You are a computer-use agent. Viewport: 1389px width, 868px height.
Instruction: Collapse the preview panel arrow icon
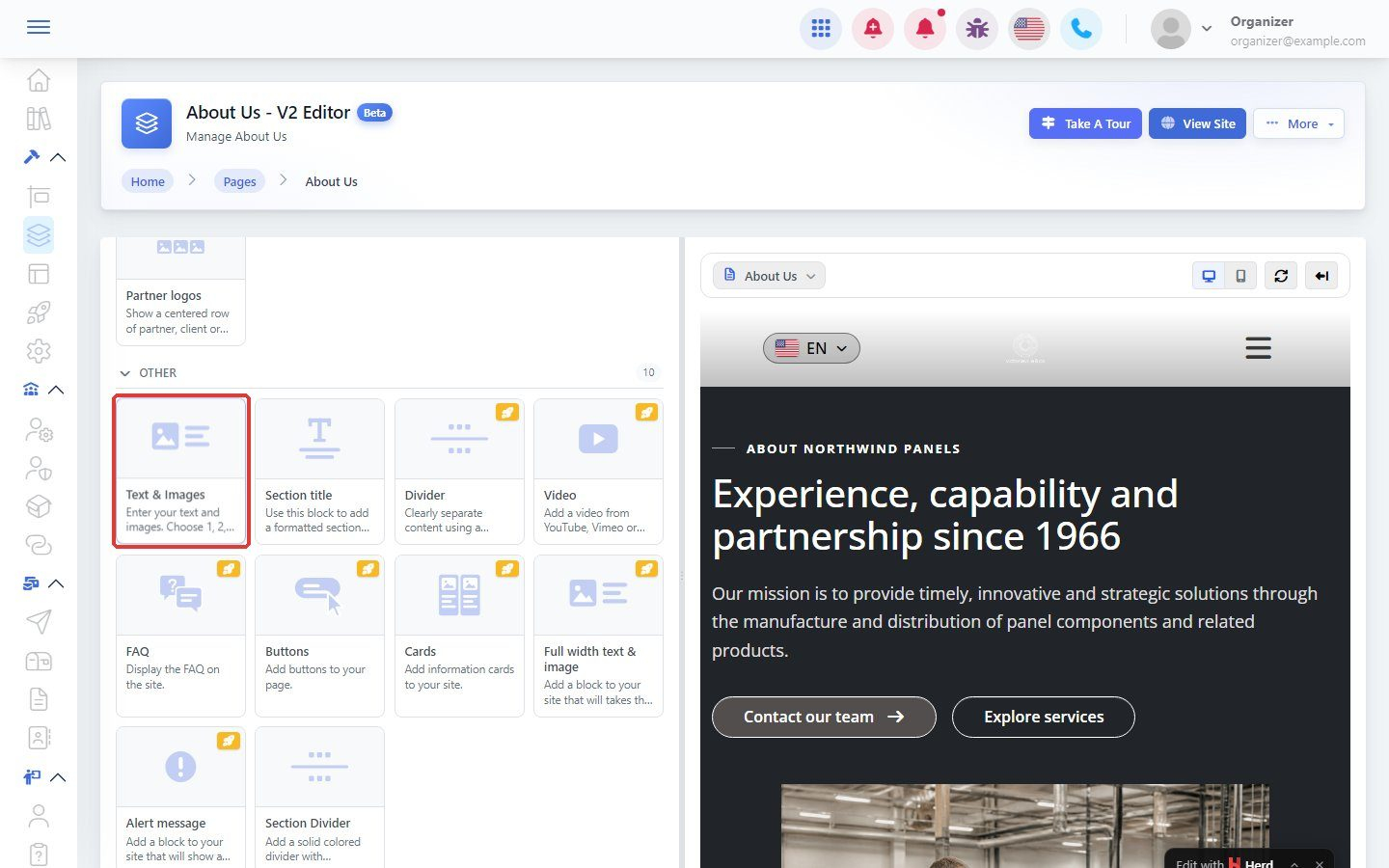click(1321, 276)
